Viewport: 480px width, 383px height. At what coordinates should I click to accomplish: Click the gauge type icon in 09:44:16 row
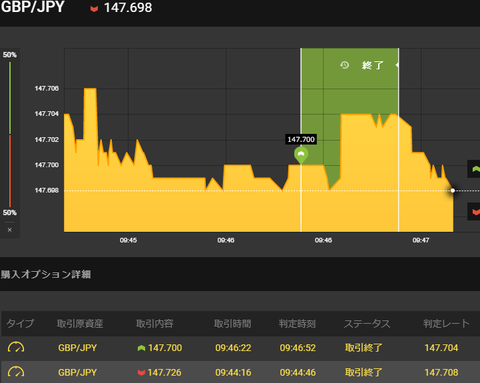(x=16, y=372)
